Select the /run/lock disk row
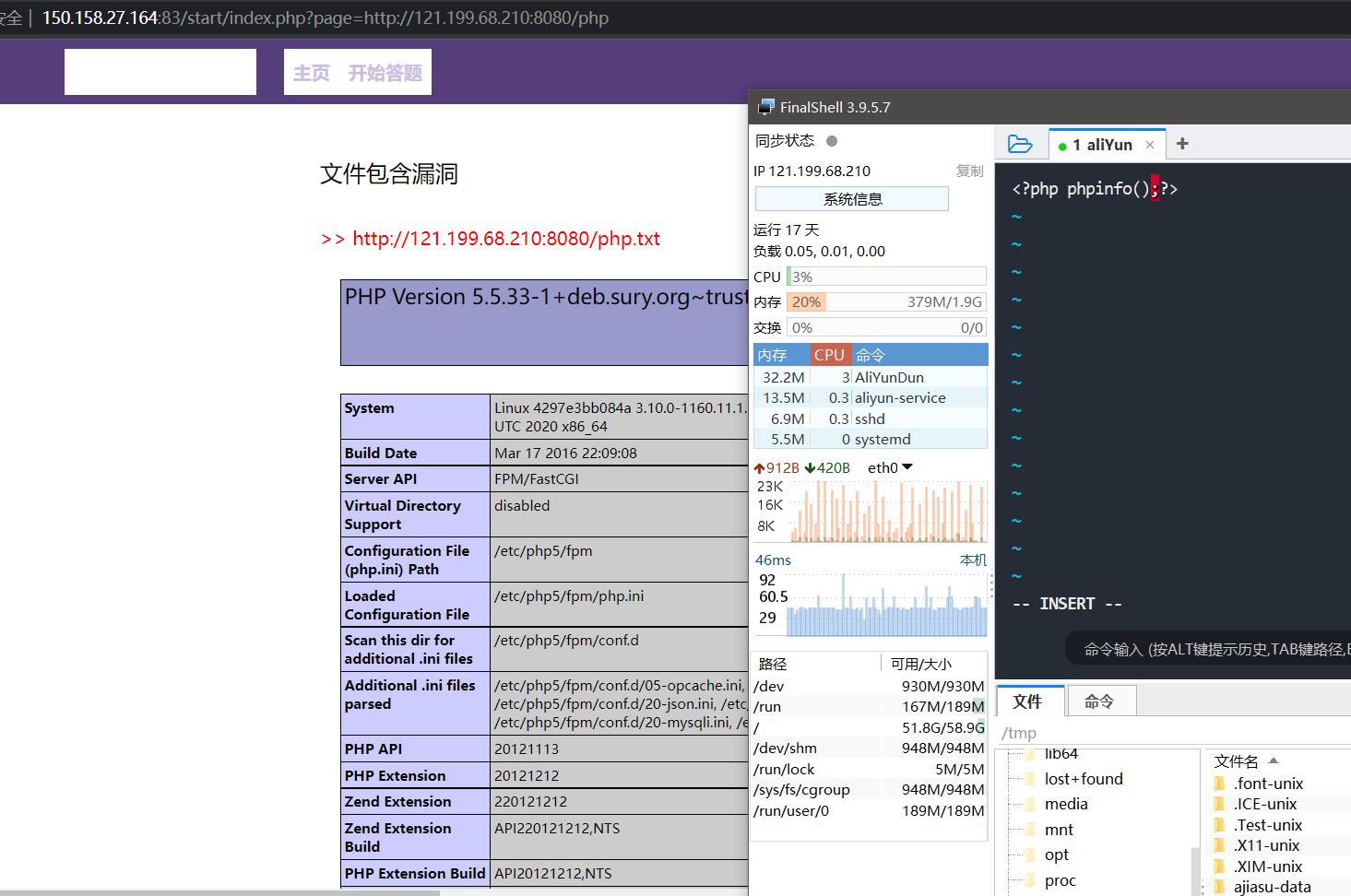Image resolution: width=1351 pixels, height=896 pixels. coord(869,769)
